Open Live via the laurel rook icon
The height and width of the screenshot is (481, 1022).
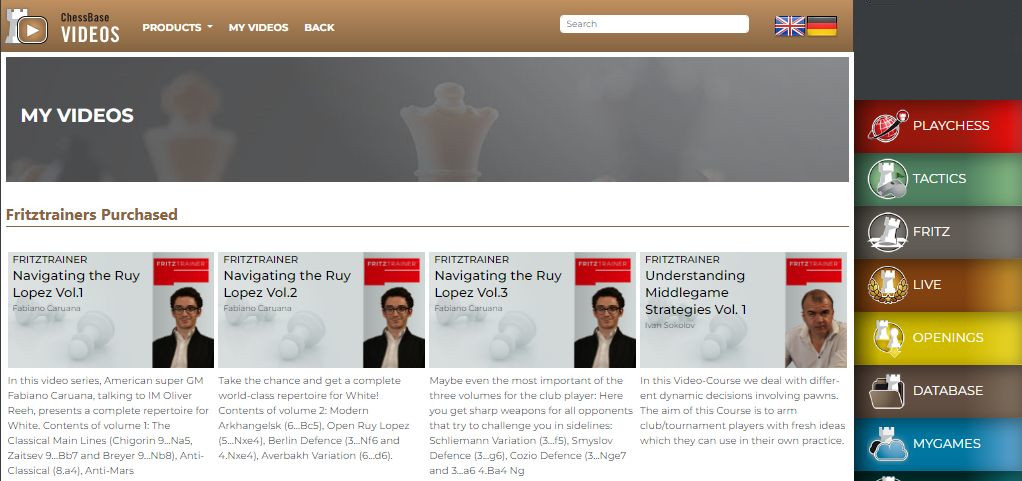[x=888, y=285]
